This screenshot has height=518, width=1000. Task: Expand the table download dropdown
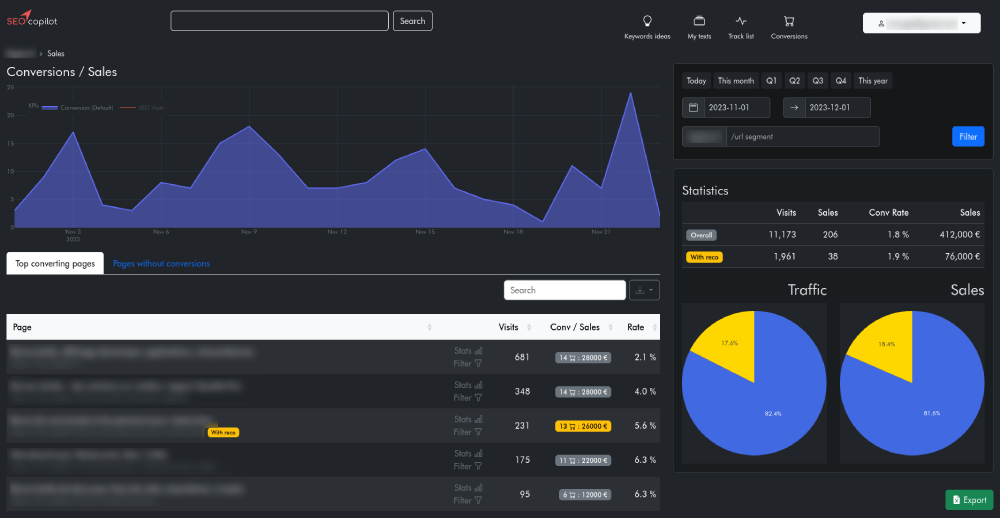point(645,290)
